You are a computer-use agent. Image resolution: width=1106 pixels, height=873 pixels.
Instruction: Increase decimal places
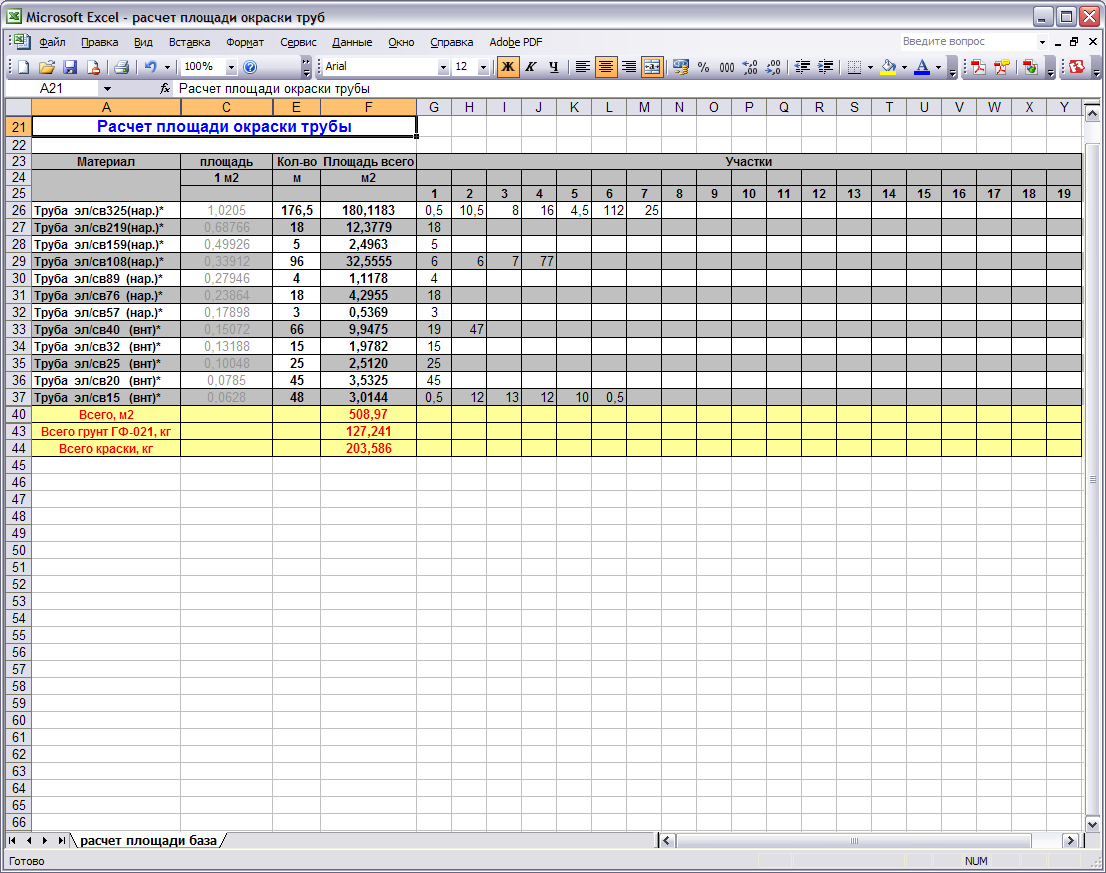(x=750, y=67)
